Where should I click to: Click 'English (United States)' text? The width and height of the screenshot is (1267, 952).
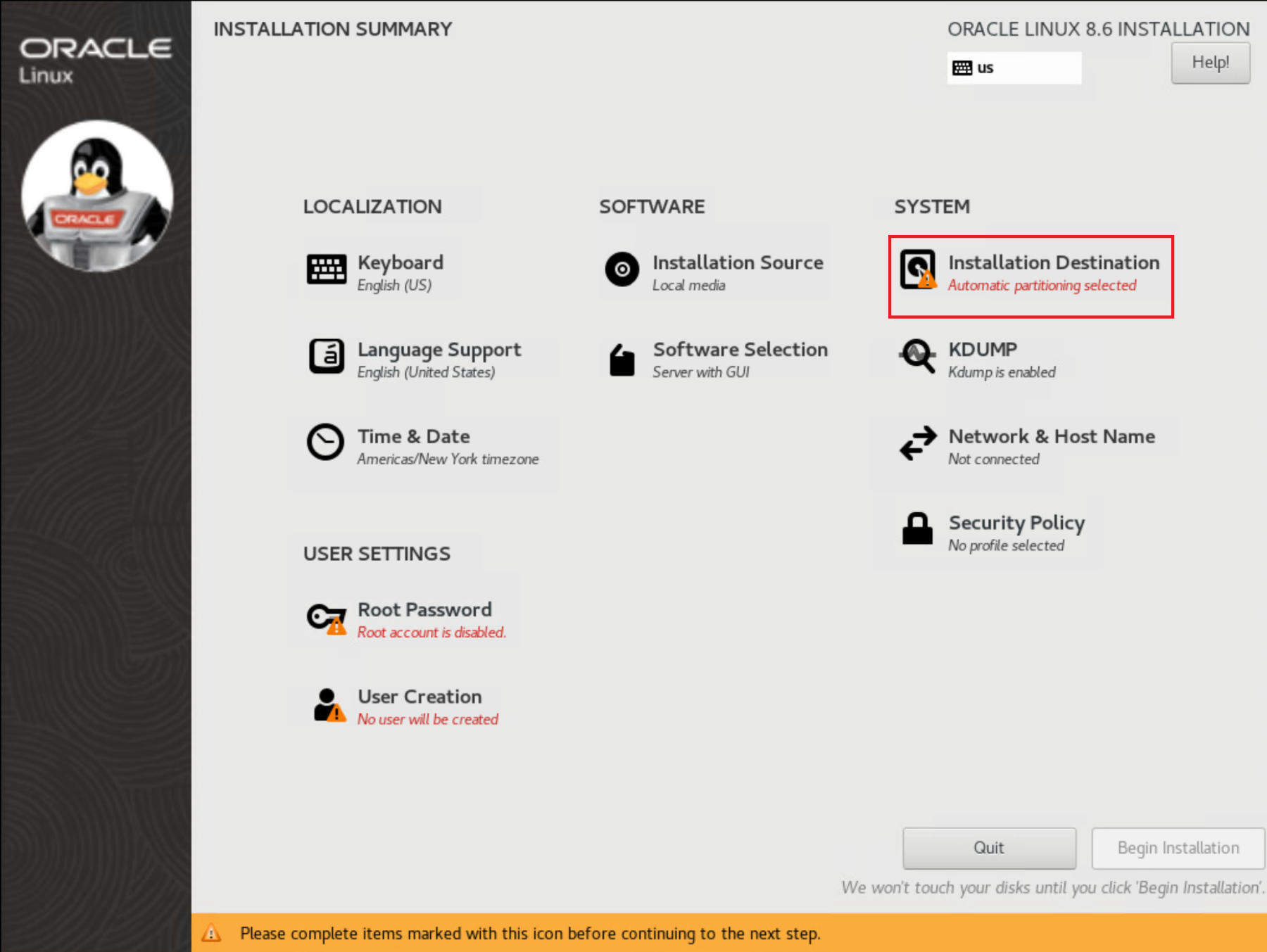[x=426, y=372]
